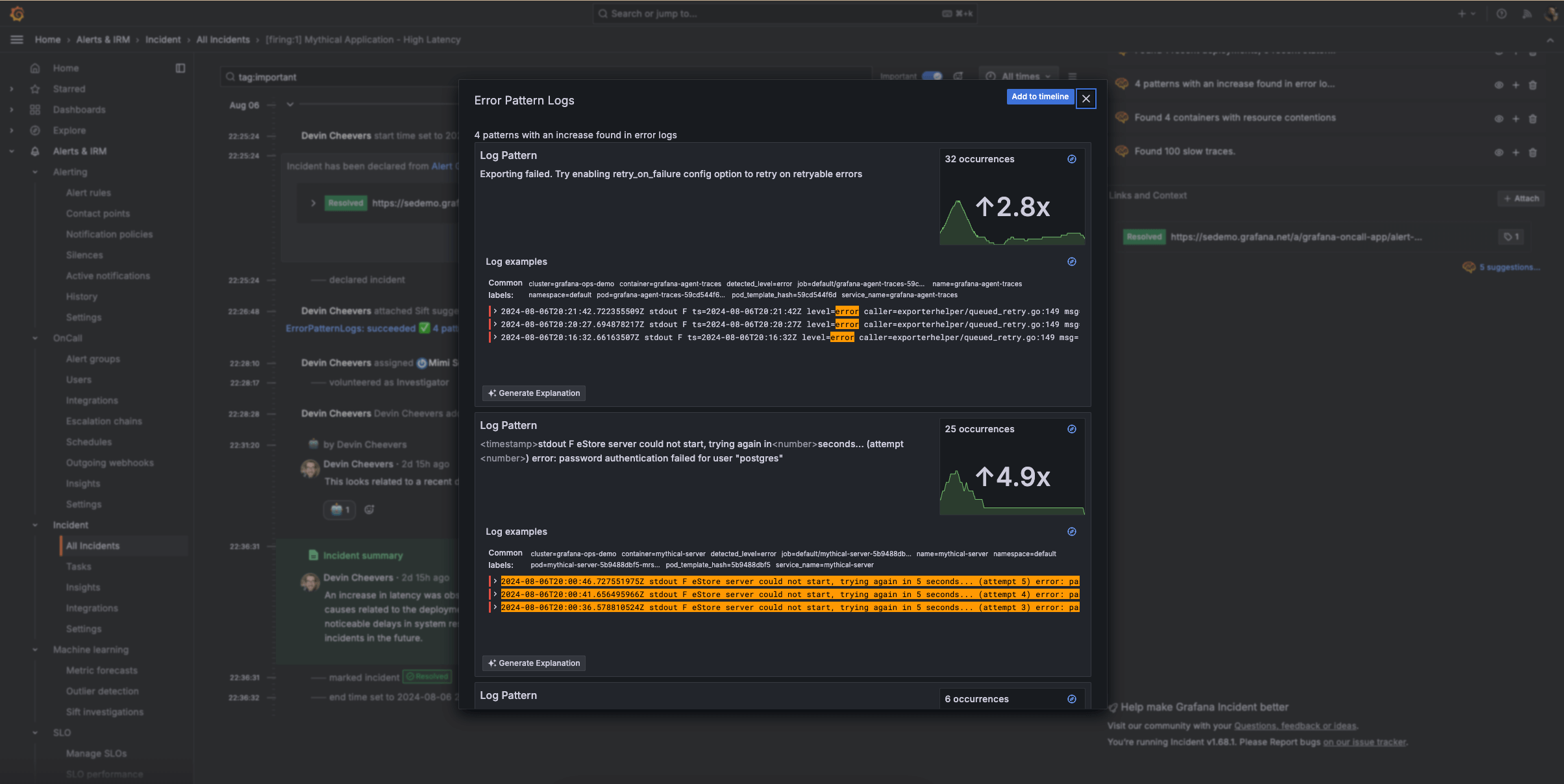Add error logs suggestion via plus icon

tap(1515, 84)
